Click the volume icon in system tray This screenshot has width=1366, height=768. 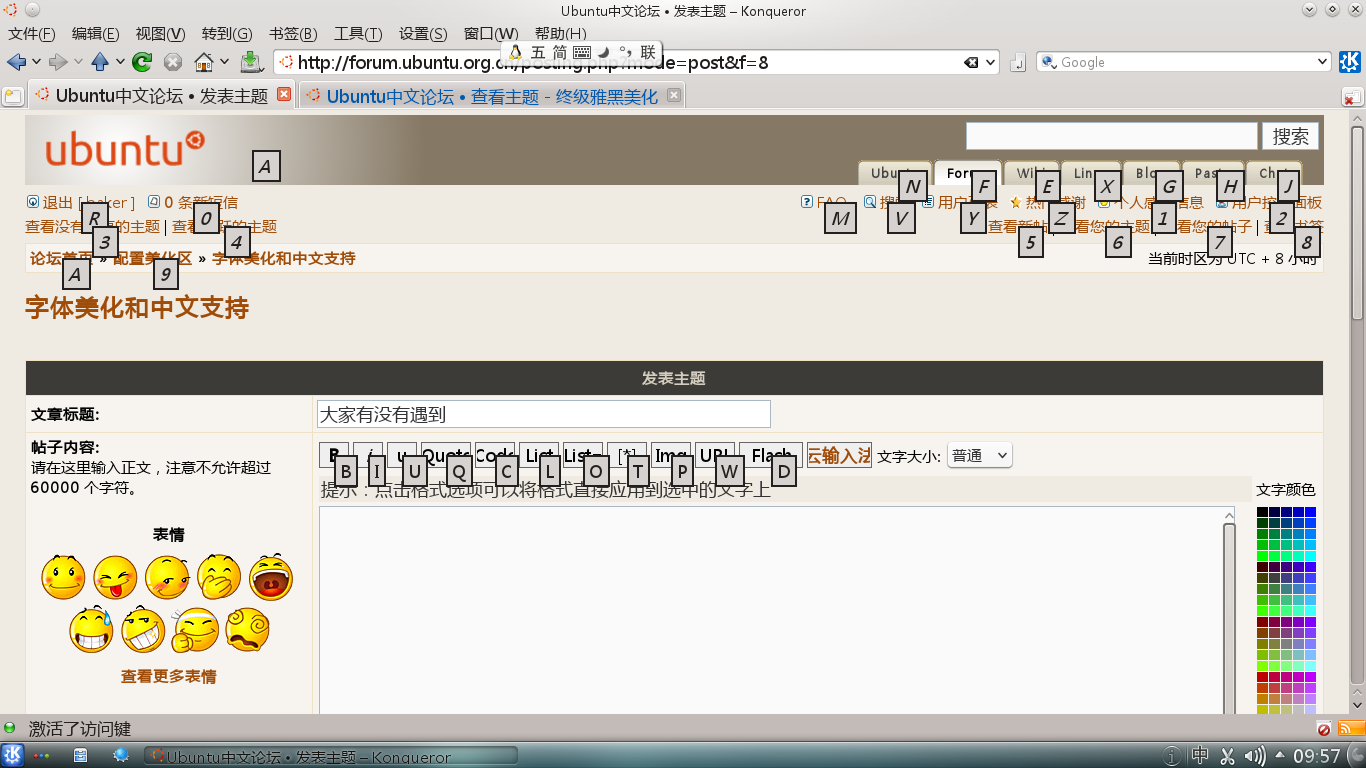[x=1254, y=756]
